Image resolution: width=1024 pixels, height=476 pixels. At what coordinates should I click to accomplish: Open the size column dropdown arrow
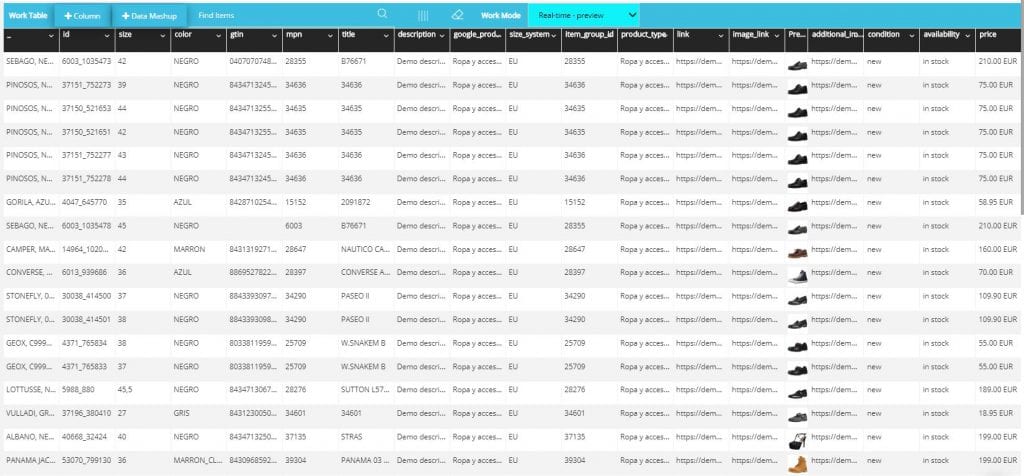(162, 35)
